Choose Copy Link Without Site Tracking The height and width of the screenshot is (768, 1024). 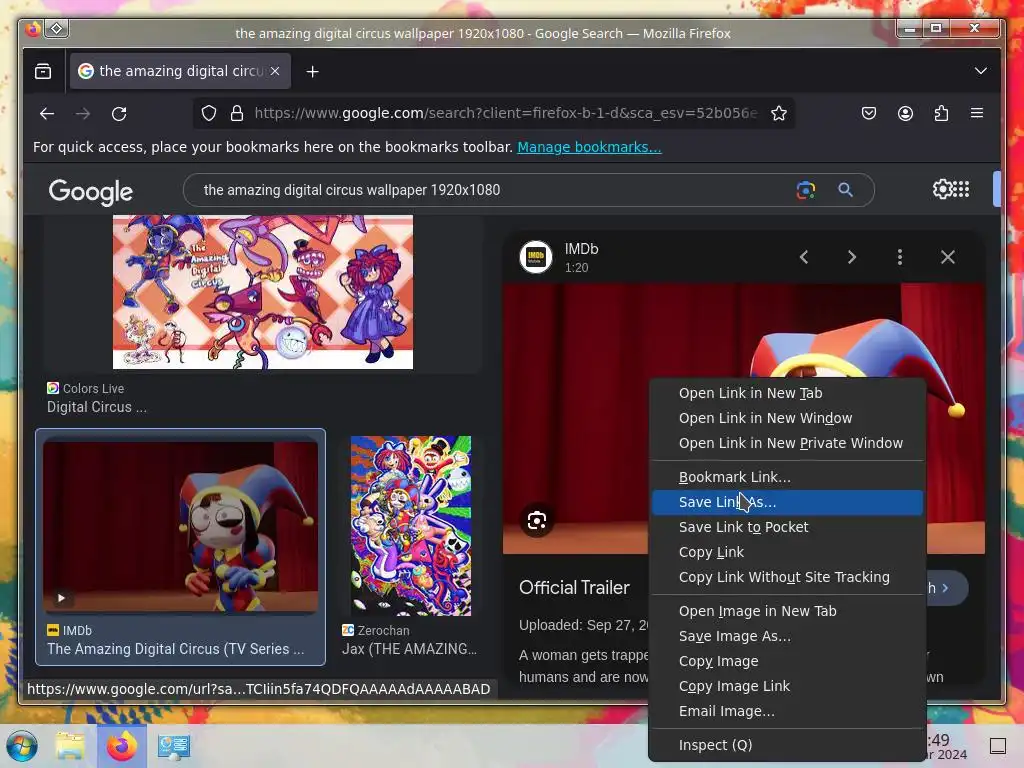click(788, 577)
